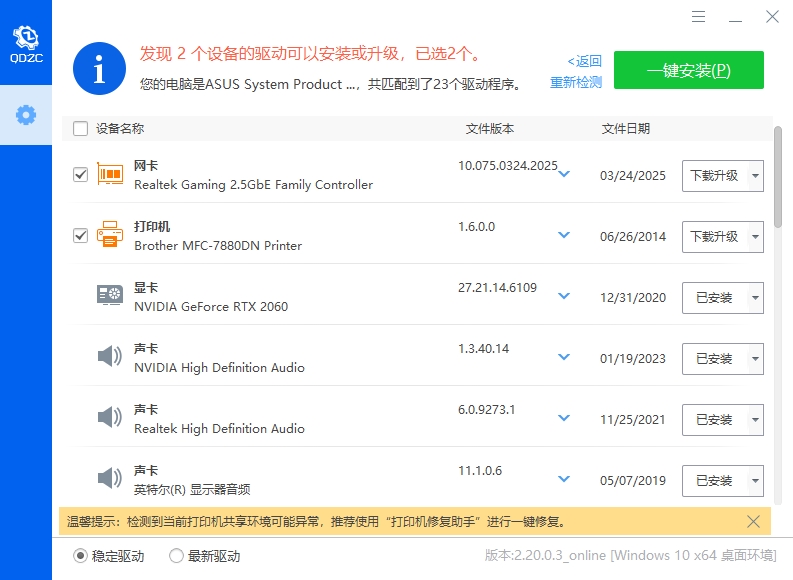This screenshot has width=793, height=580.
Task: Click the speaker icon for Realtek High Definition Audio
Action: coord(110,417)
